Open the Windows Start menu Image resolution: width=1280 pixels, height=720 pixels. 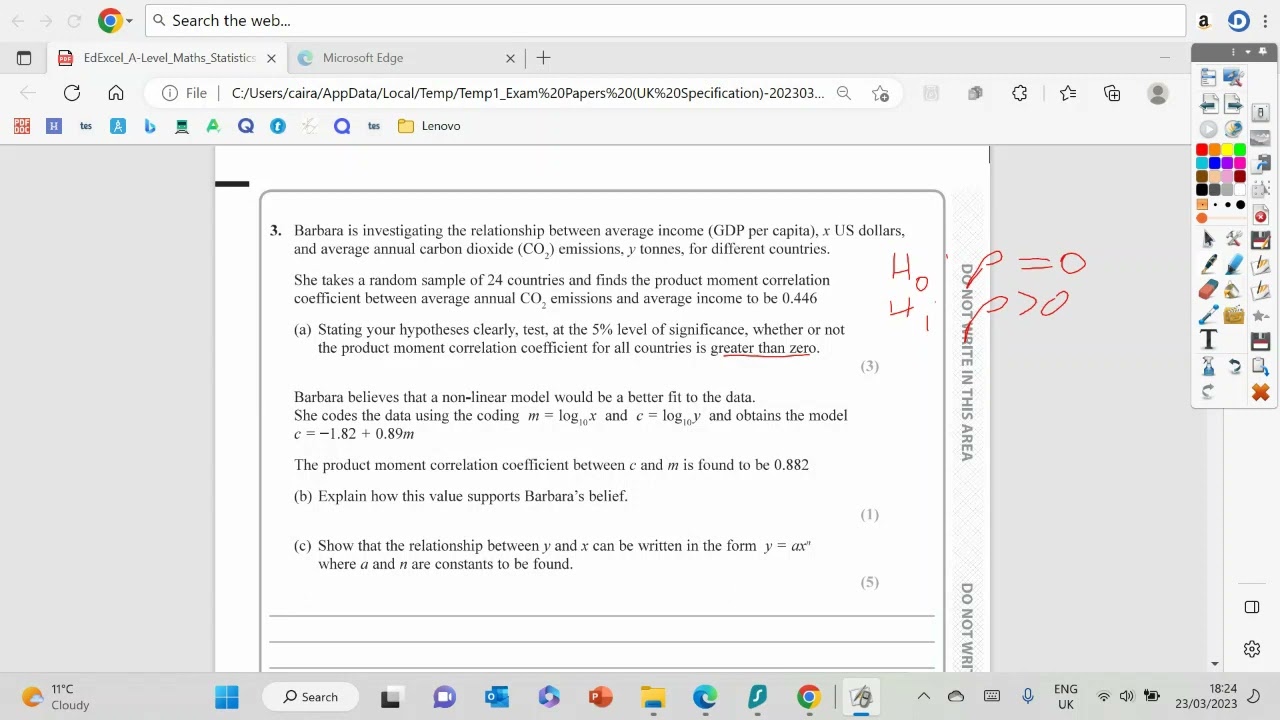tap(227, 697)
